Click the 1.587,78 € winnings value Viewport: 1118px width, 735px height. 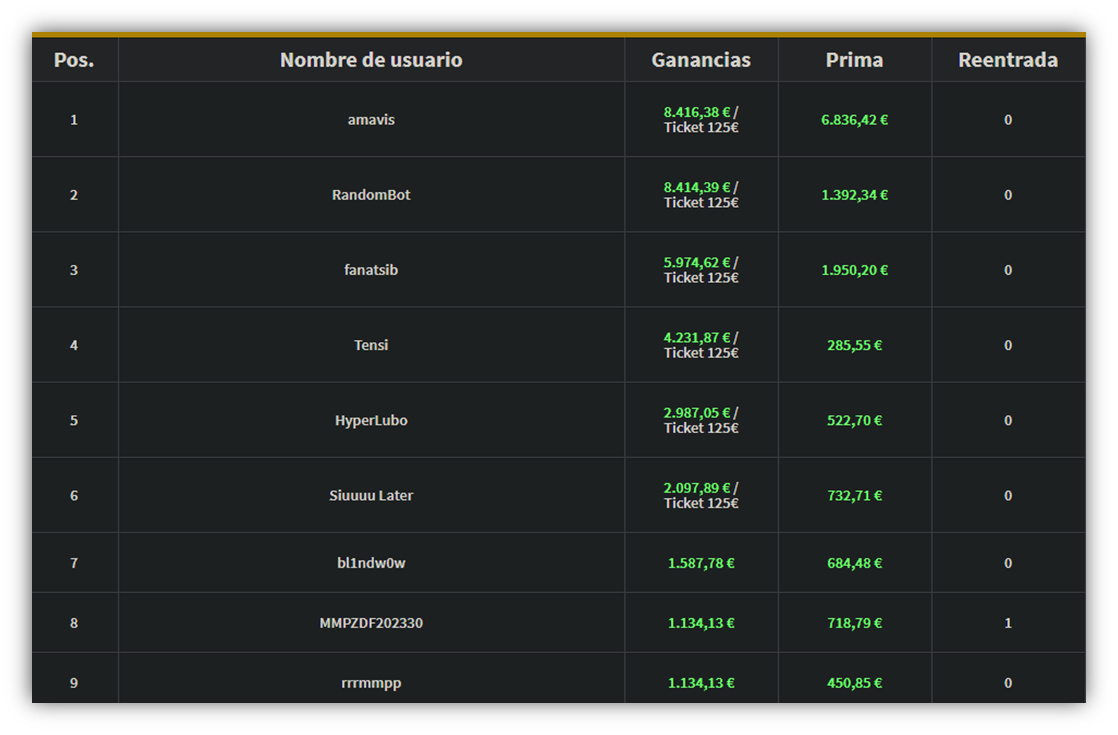701,563
